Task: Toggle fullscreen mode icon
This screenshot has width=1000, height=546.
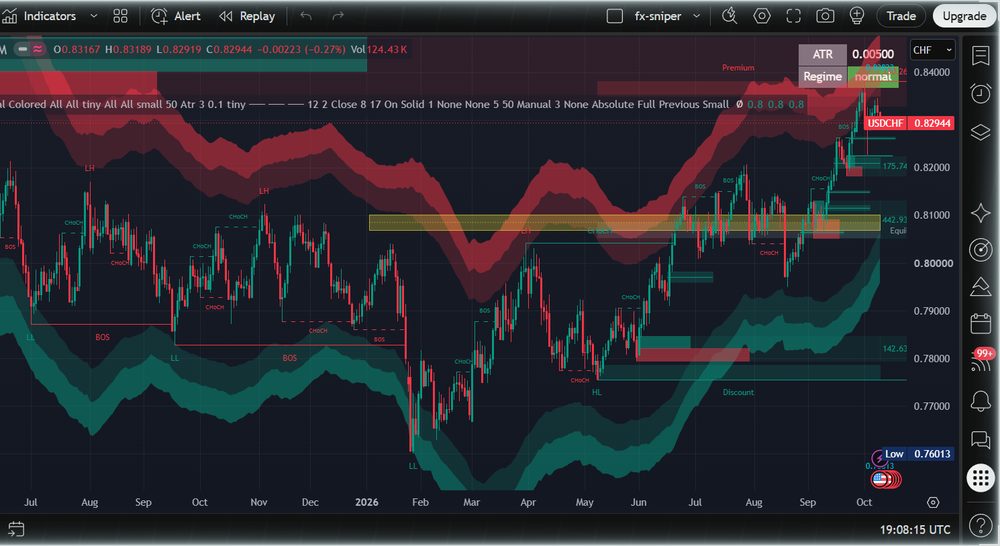Action: click(x=793, y=16)
